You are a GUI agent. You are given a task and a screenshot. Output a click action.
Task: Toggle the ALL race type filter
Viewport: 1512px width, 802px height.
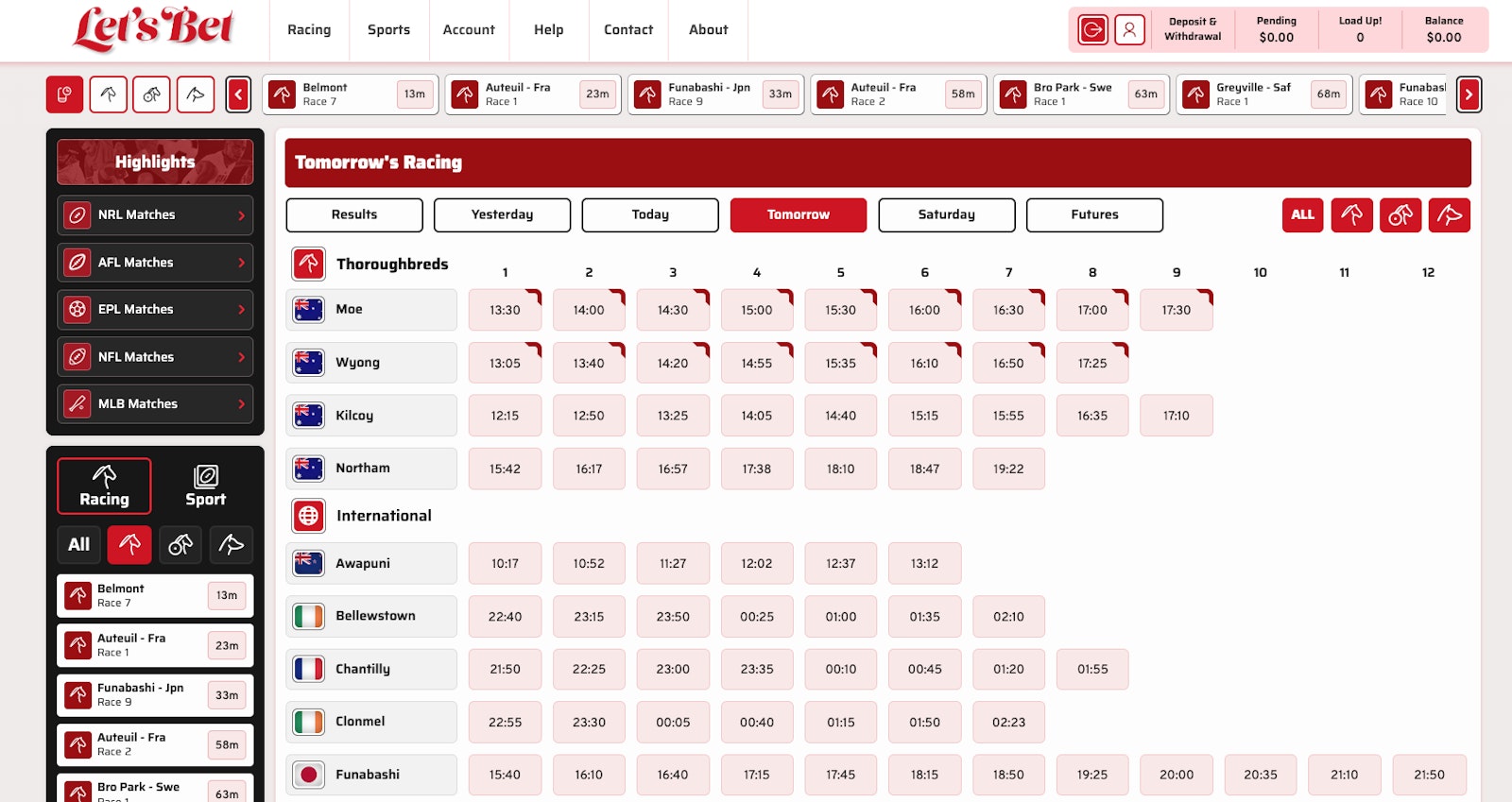coord(1302,215)
